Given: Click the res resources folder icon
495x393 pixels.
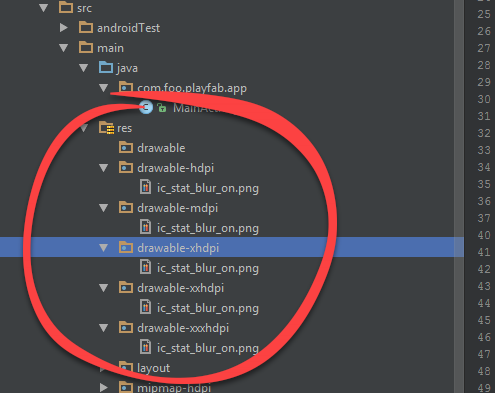Looking at the screenshot, I should coord(107,128).
